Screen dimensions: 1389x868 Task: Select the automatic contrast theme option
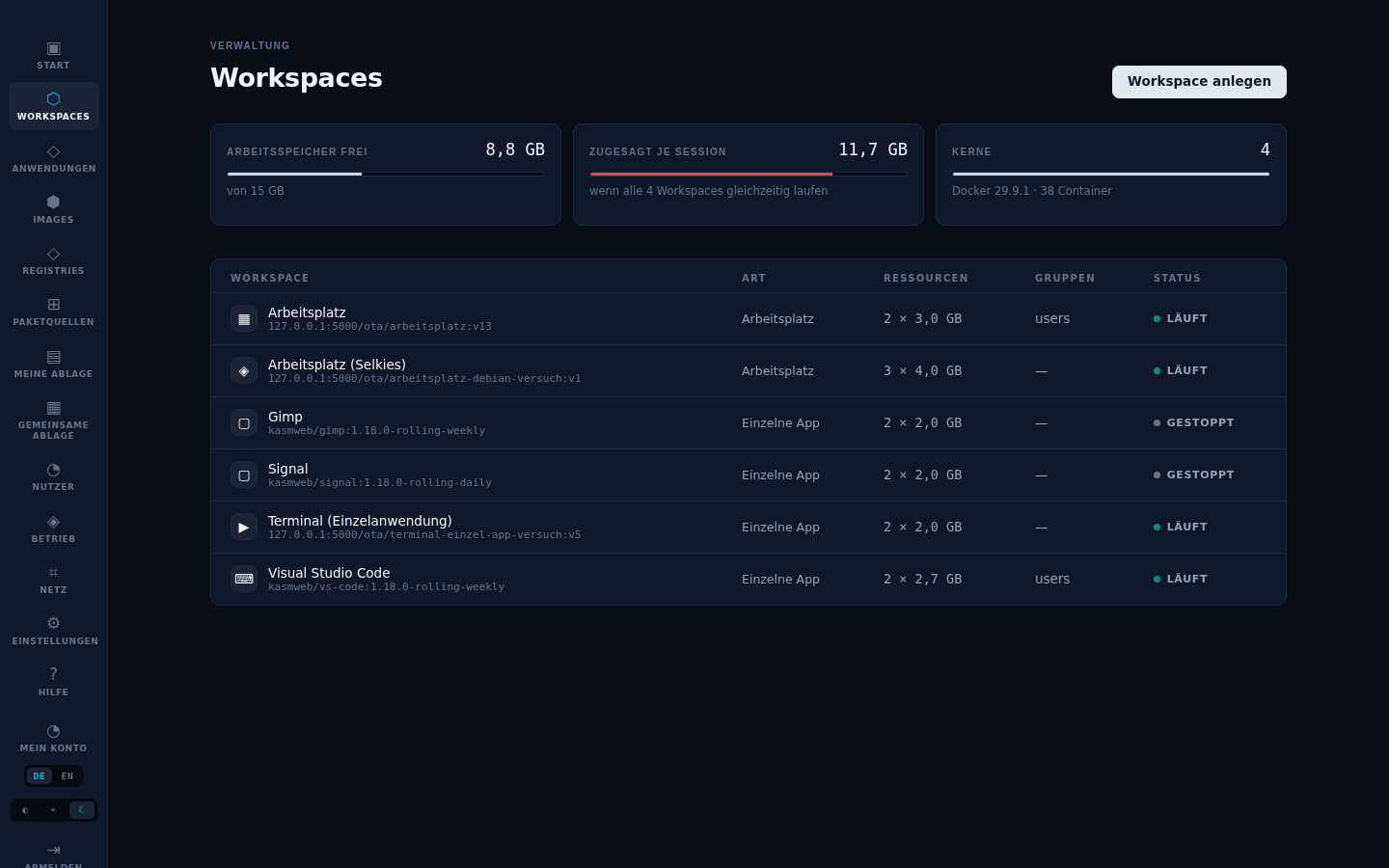click(25, 810)
